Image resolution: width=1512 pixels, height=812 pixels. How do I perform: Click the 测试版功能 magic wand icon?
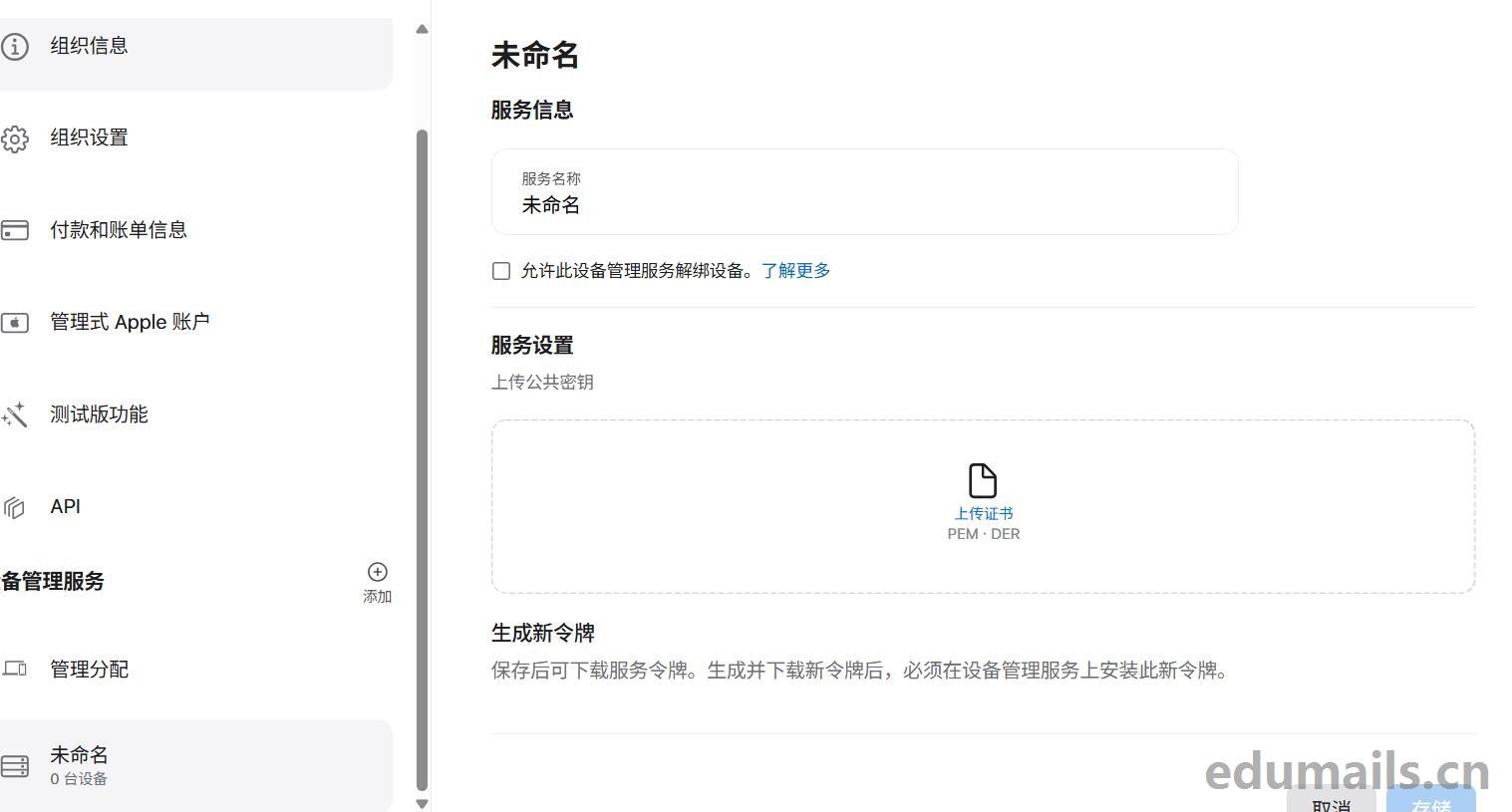pyautogui.click(x=15, y=414)
